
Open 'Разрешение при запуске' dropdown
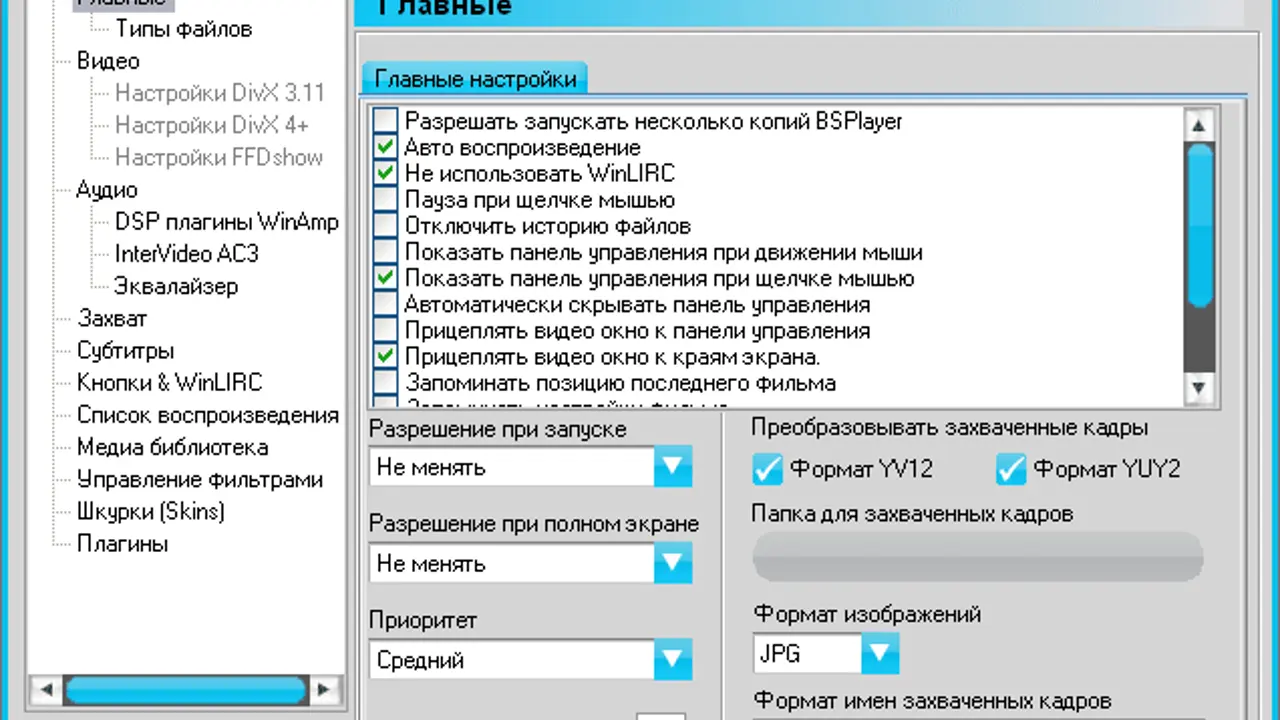pos(672,467)
